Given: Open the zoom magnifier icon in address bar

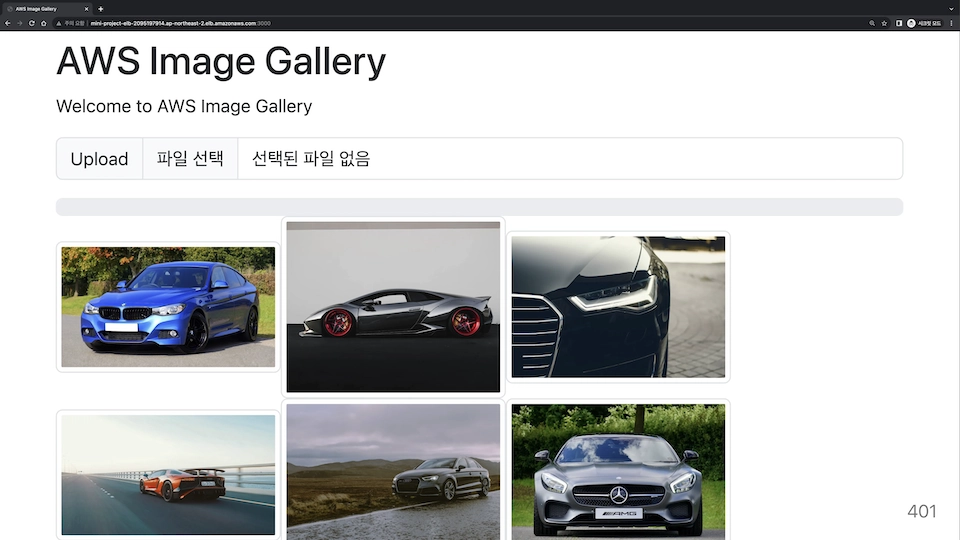Looking at the screenshot, I should point(872,22).
